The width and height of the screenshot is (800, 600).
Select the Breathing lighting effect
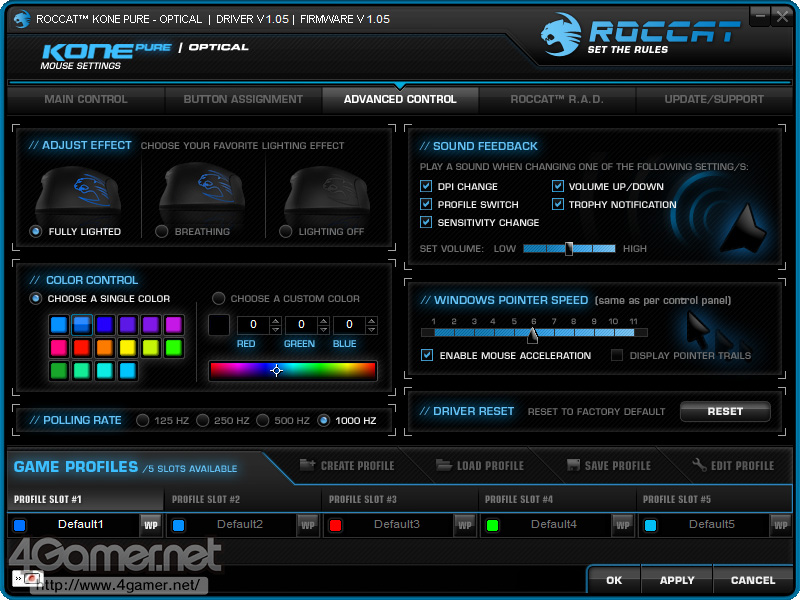(x=161, y=232)
